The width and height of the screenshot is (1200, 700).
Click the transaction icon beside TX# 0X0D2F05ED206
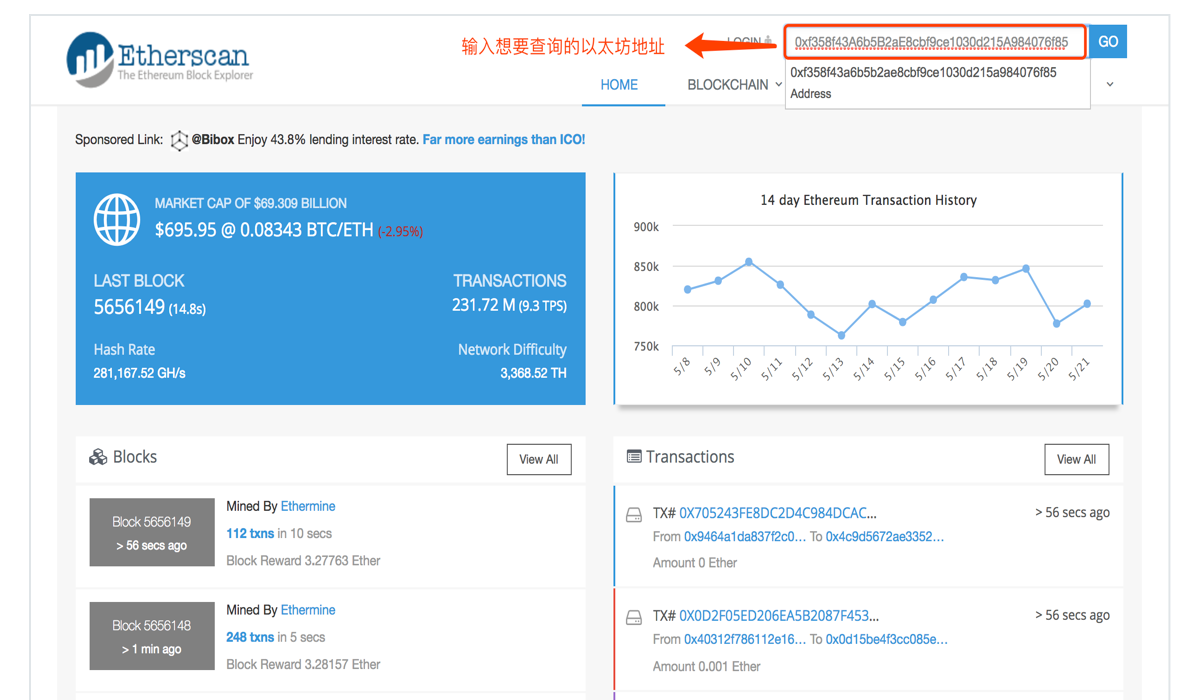634,617
